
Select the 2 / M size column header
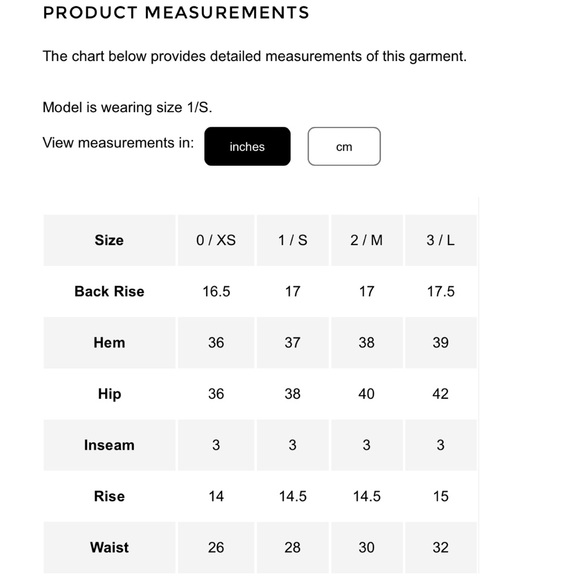(x=367, y=240)
